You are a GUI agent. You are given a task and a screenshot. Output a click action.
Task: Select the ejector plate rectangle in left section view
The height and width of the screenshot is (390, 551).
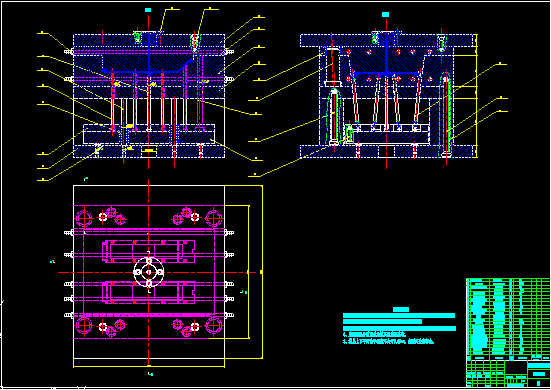tap(149, 137)
